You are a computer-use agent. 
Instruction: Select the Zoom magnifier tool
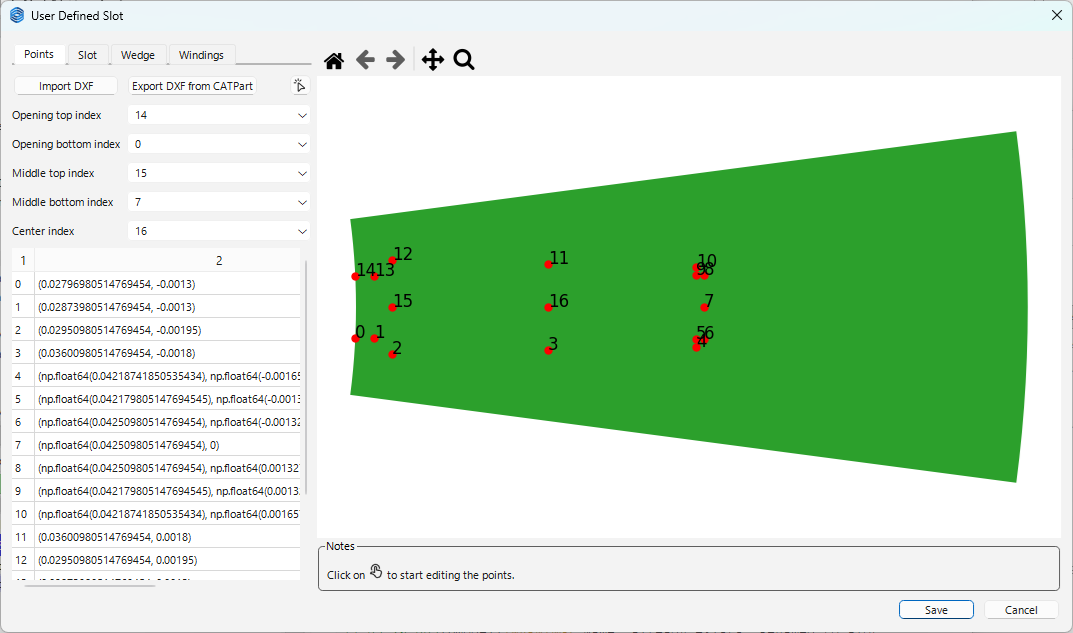click(463, 61)
